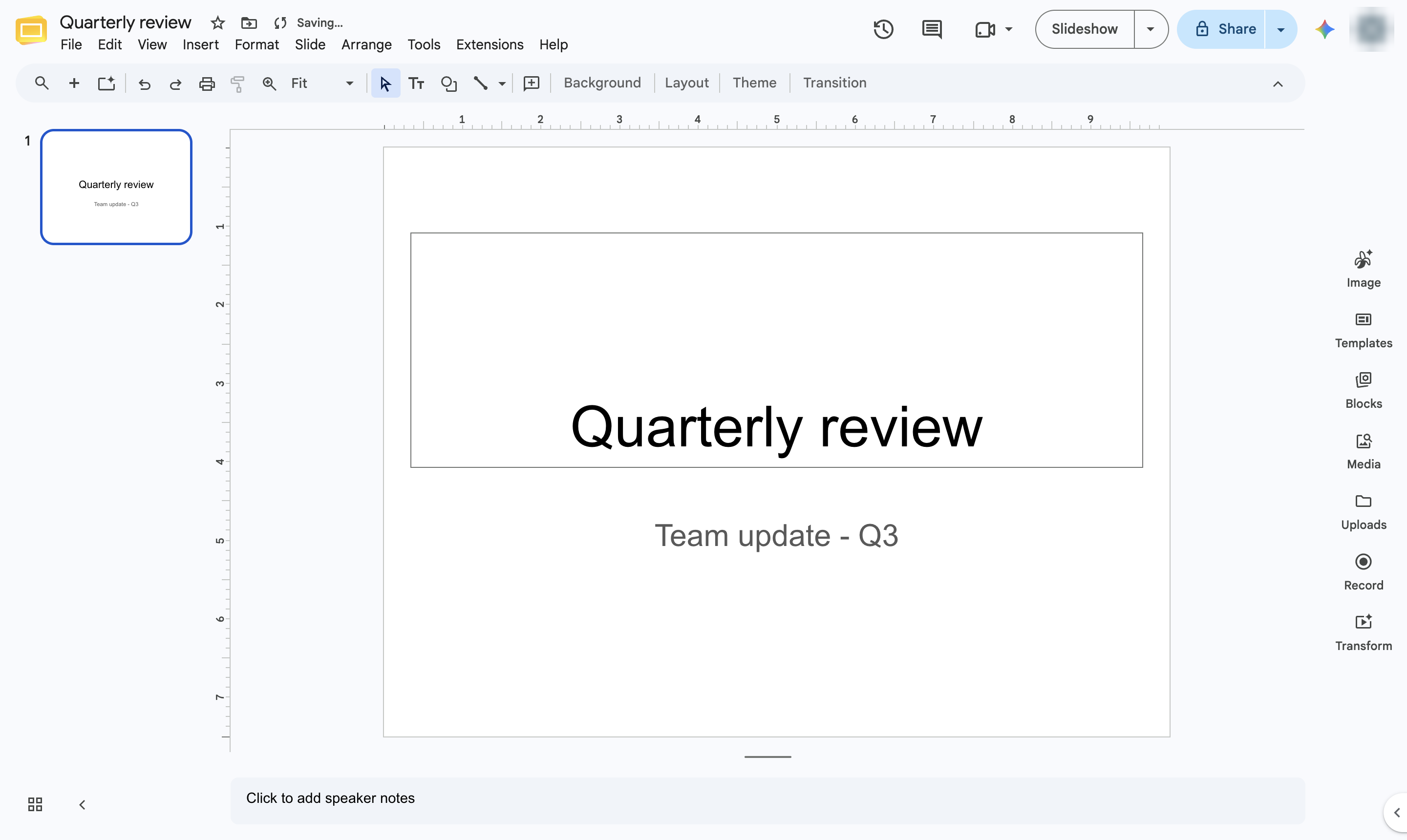
Task: Expand the video call camera dropdown
Action: [x=1008, y=29]
